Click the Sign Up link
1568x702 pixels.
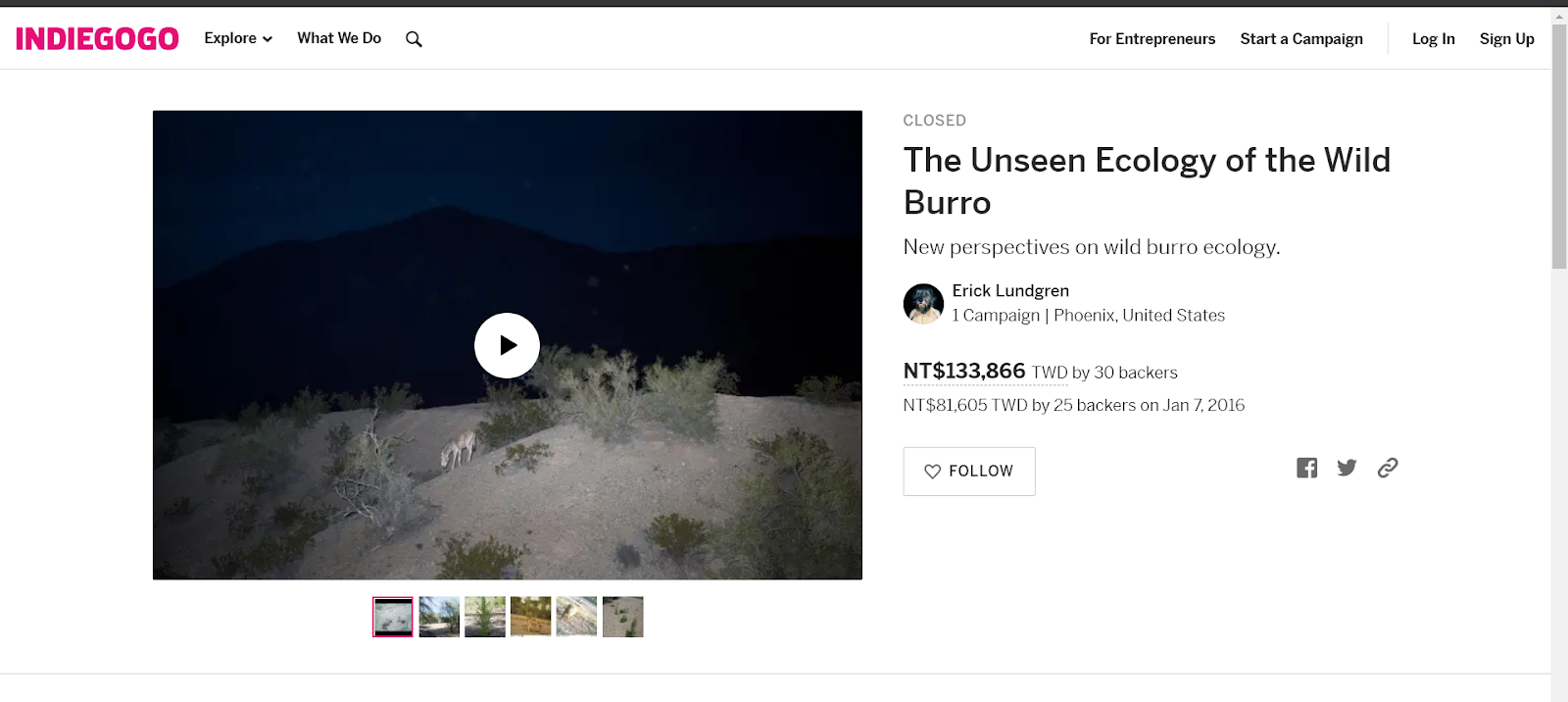1506,39
